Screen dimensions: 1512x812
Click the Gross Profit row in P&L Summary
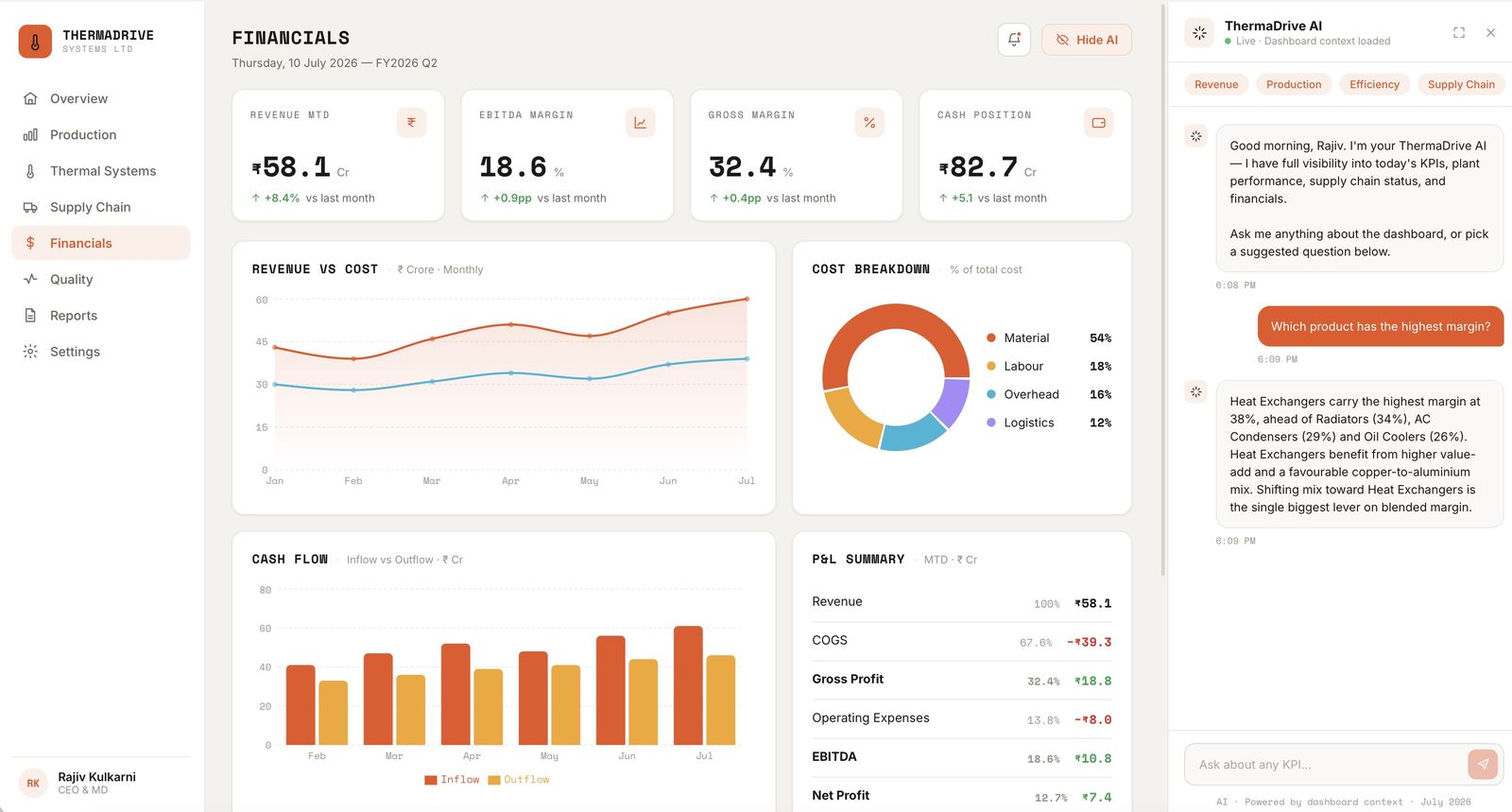[x=962, y=680]
